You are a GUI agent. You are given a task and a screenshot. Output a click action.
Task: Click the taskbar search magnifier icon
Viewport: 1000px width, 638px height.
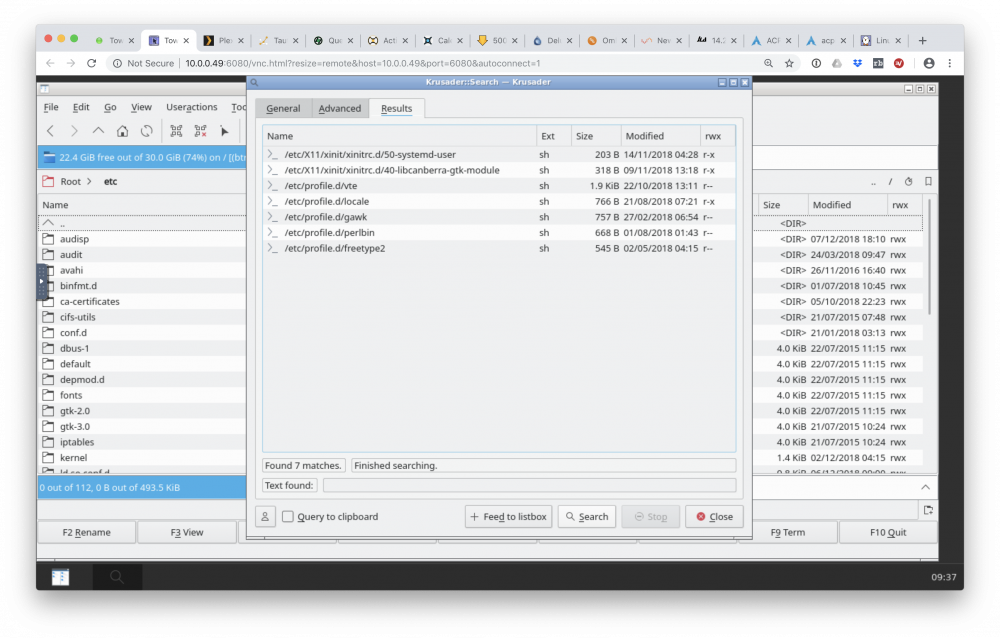117,577
